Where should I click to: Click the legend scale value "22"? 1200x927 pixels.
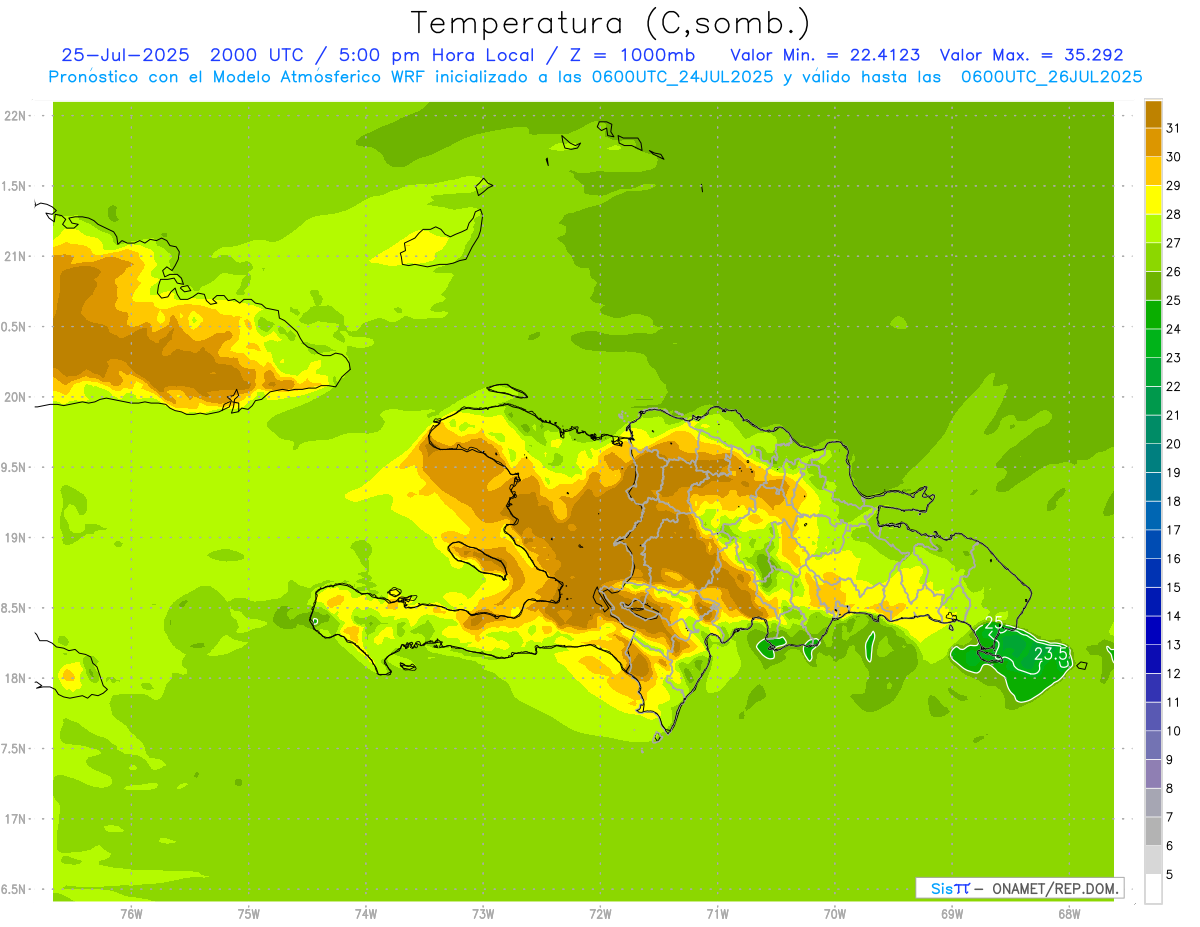(1174, 386)
